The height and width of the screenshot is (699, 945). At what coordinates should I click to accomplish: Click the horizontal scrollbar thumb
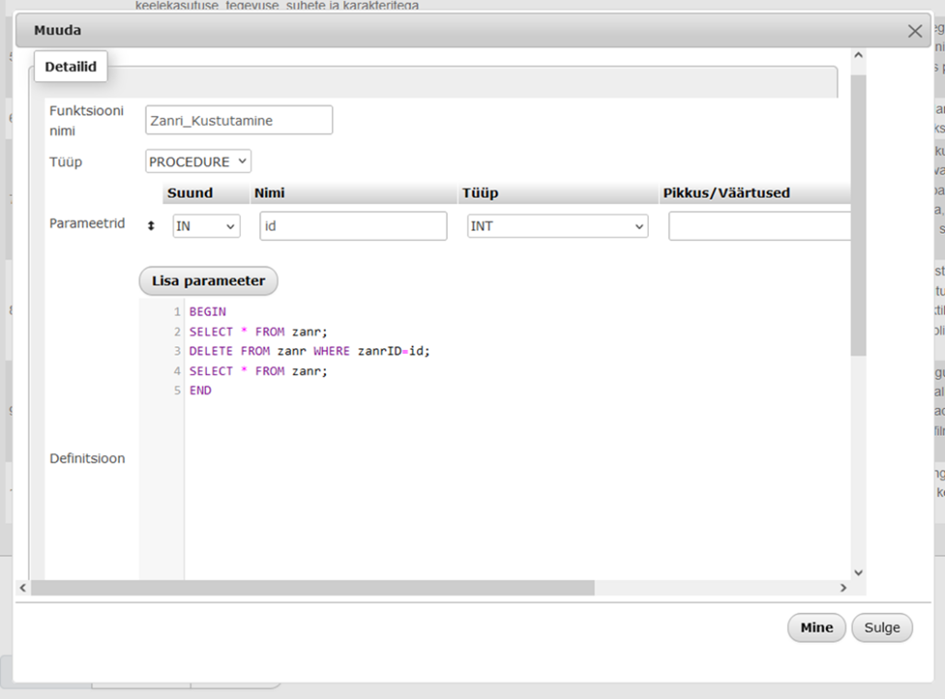coord(312,588)
